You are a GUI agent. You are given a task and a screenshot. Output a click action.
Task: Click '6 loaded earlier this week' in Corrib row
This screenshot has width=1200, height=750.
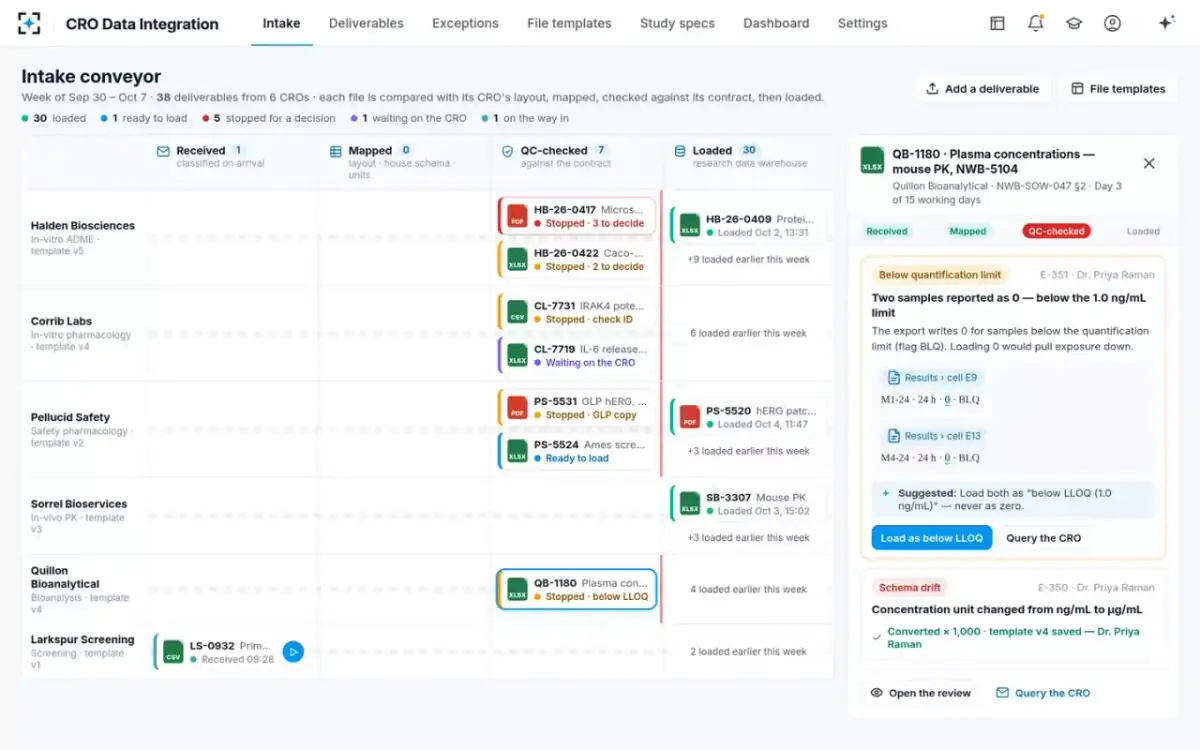(748, 333)
